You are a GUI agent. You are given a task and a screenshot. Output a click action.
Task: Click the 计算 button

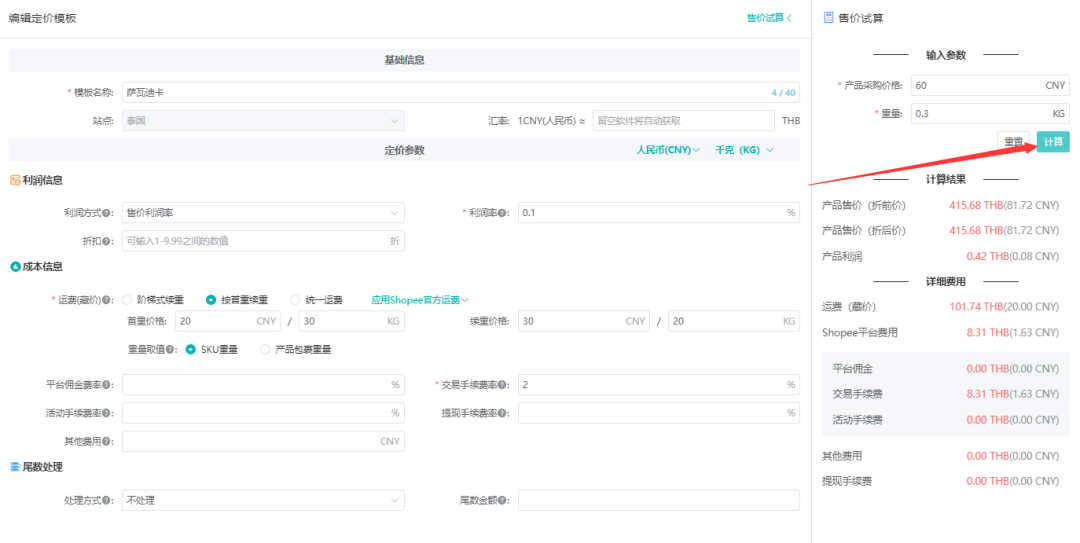1053,142
